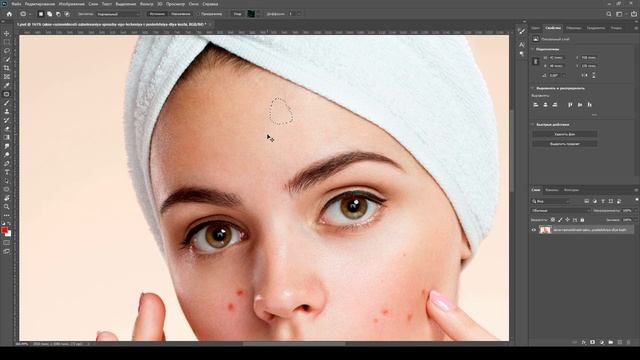Toggle layer filtering switch in Layers panel
The width and height of the screenshot is (640, 360).
(x=637, y=200)
